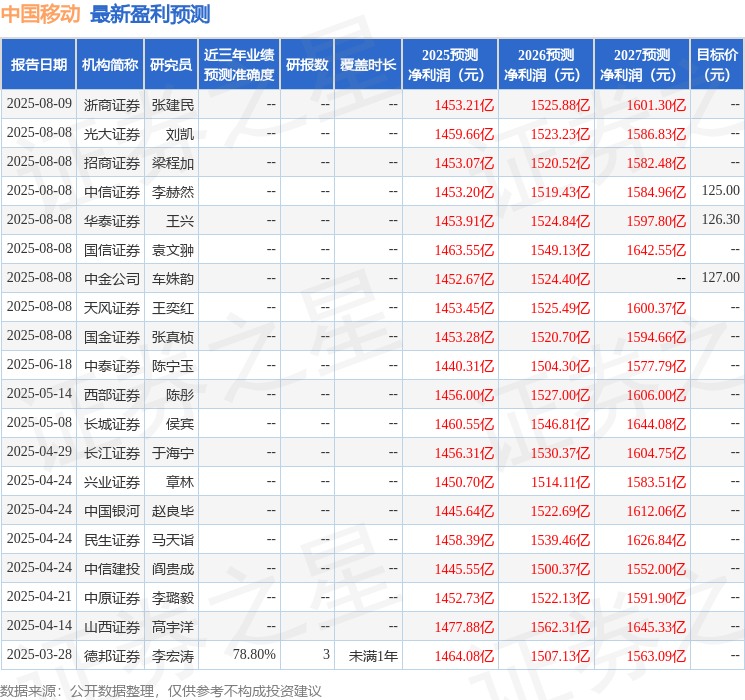Click the 2026预测净利润 header

(x=546, y=65)
